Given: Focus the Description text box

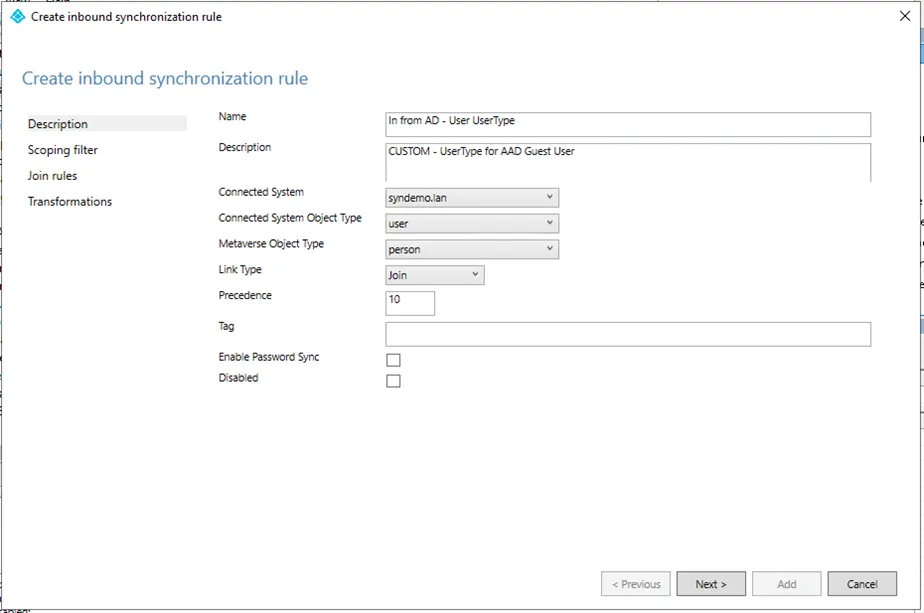Looking at the screenshot, I should pyautogui.click(x=627, y=162).
